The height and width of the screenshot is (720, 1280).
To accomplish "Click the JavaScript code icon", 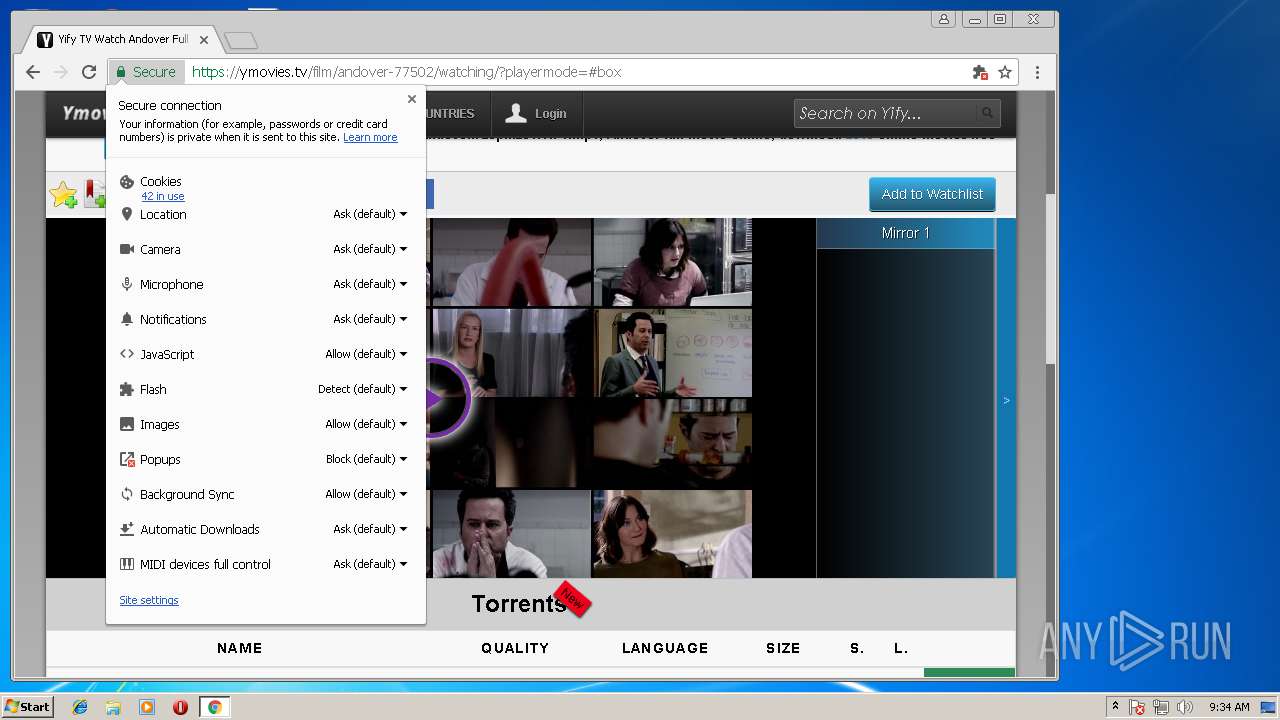I will click(x=127, y=354).
